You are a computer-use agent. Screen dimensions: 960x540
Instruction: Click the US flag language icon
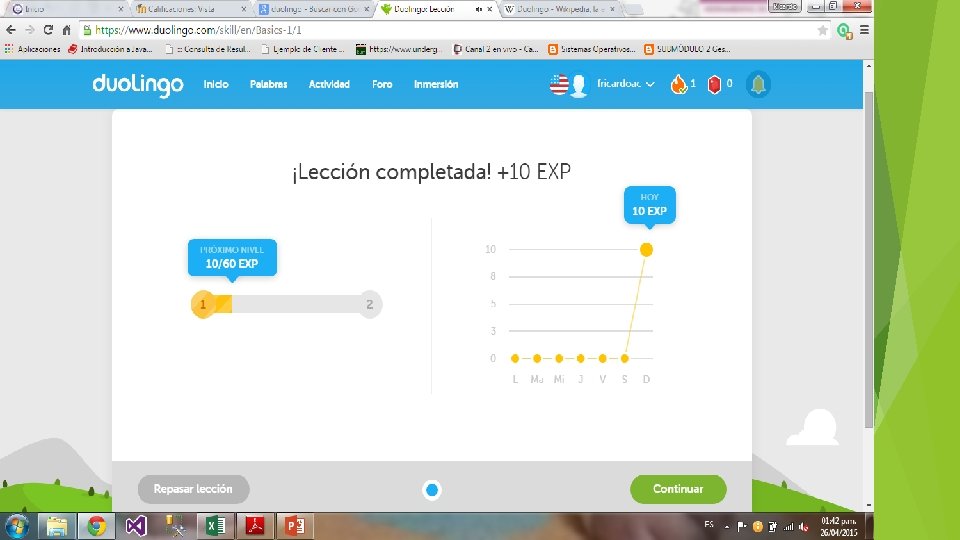click(558, 84)
